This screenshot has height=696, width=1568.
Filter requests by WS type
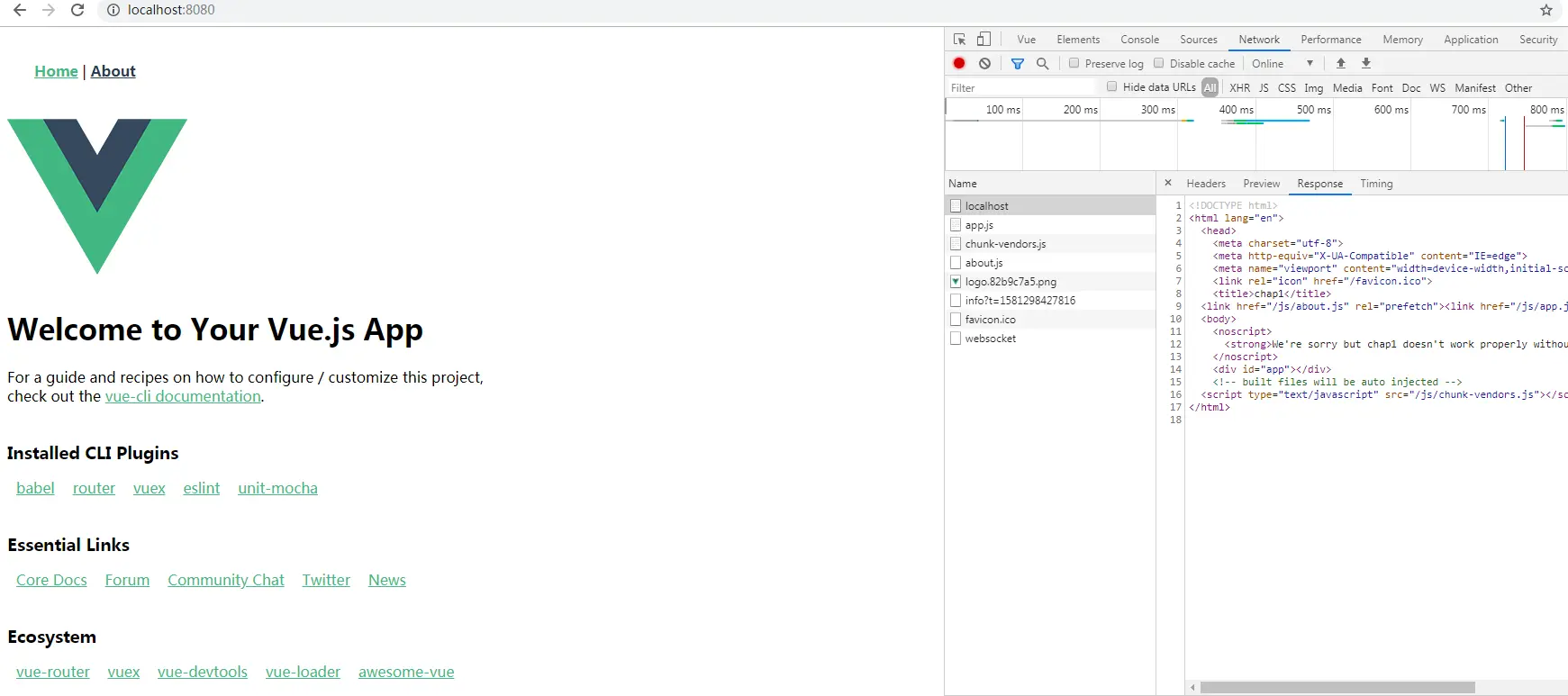[x=1437, y=87]
